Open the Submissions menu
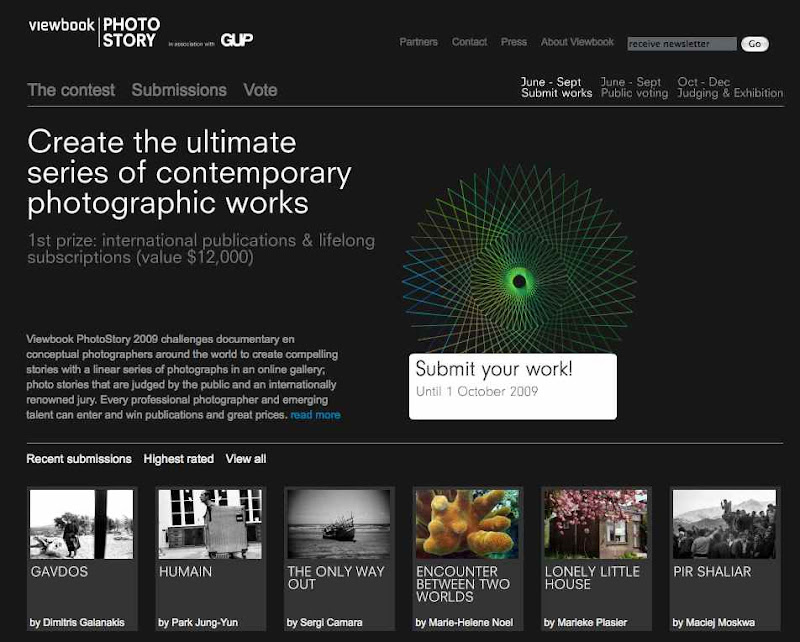The height and width of the screenshot is (642, 800). point(179,90)
